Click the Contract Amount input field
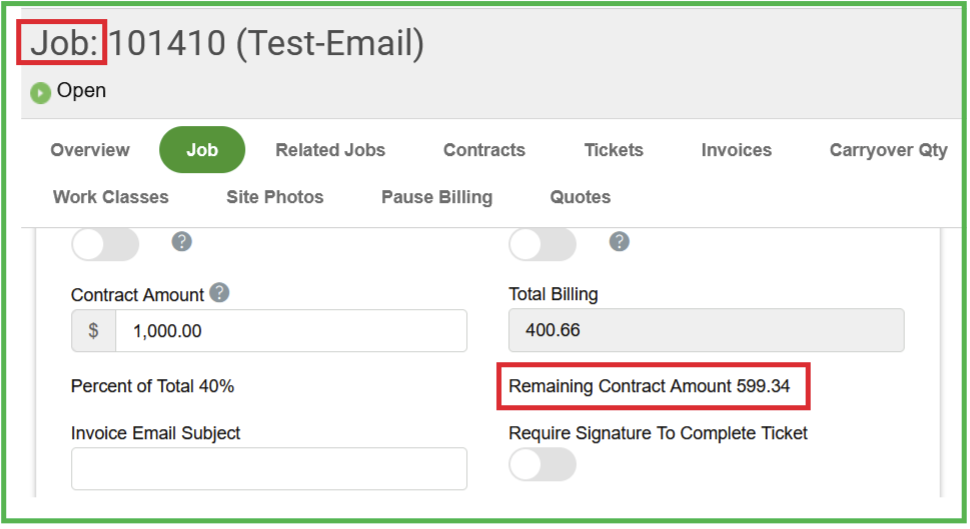The image size is (970, 529). pyautogui.click(x=290, y=331)
